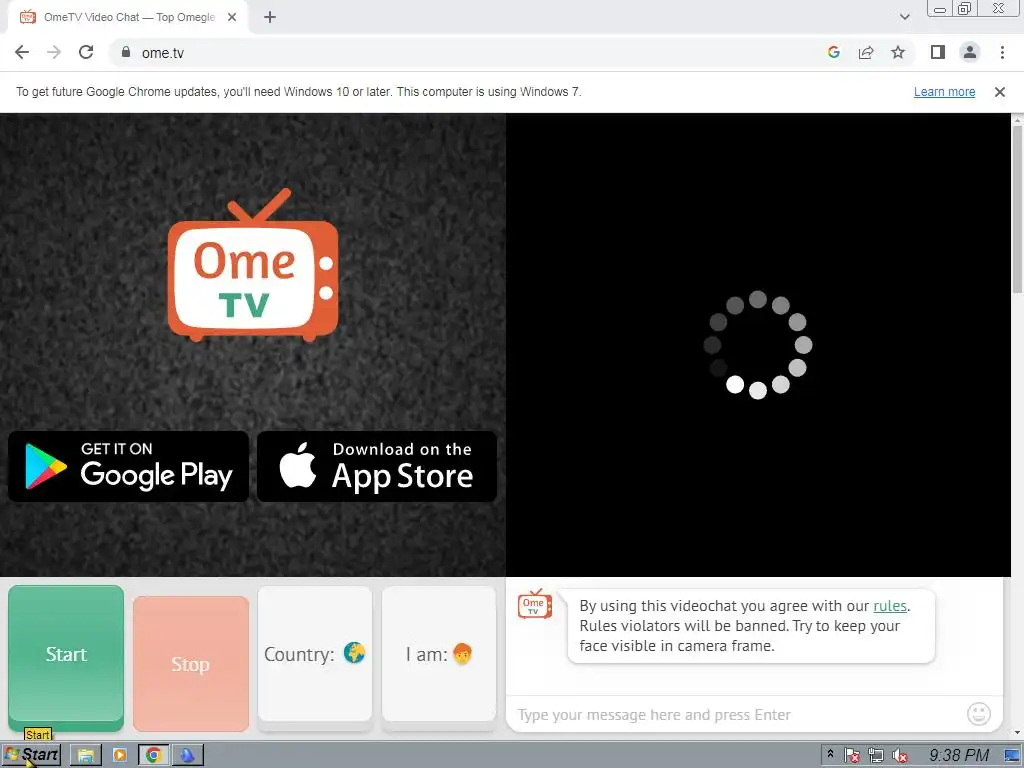
Task: Open a new tab with the plus button
Action: 270,18
